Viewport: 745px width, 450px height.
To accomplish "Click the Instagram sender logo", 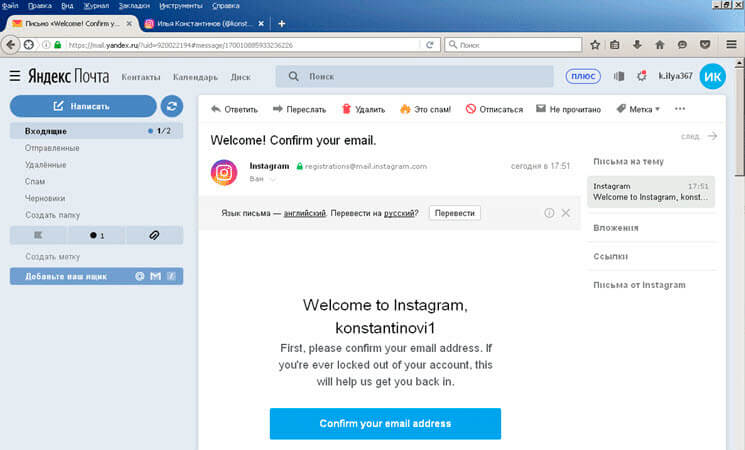I will point(224,172).
